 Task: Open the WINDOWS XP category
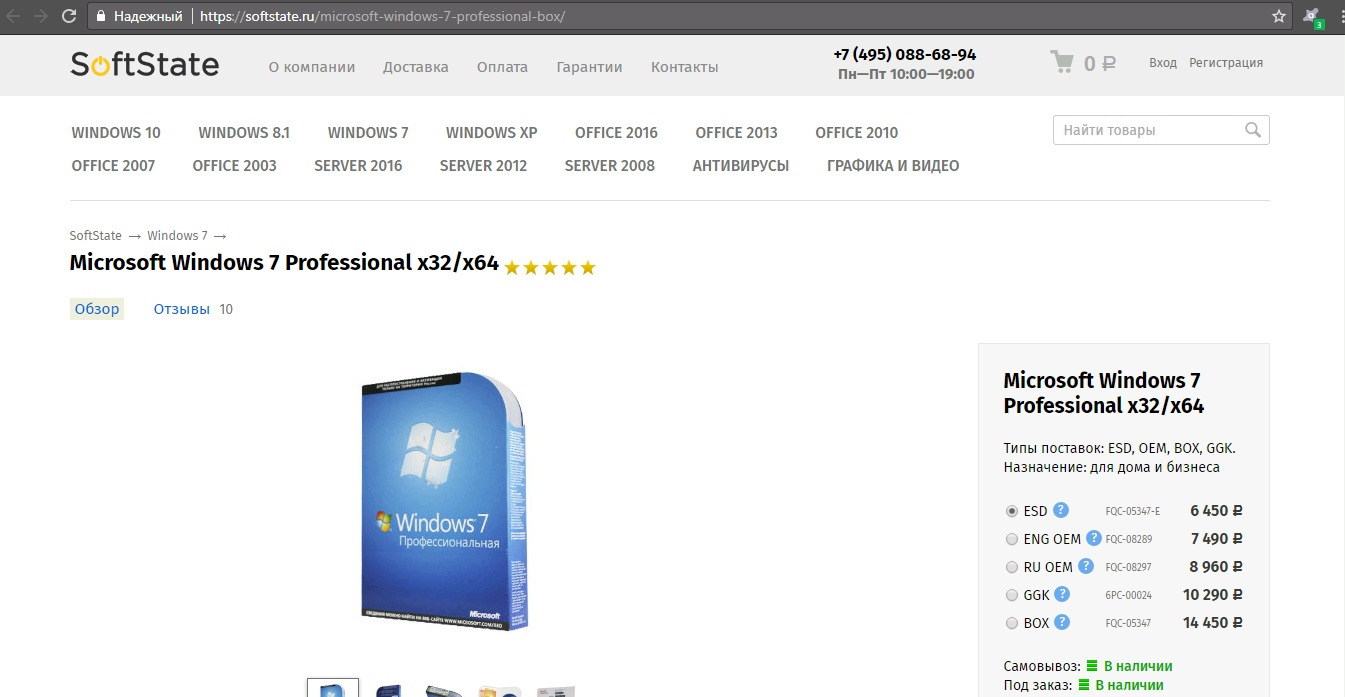tap(492, 133)
